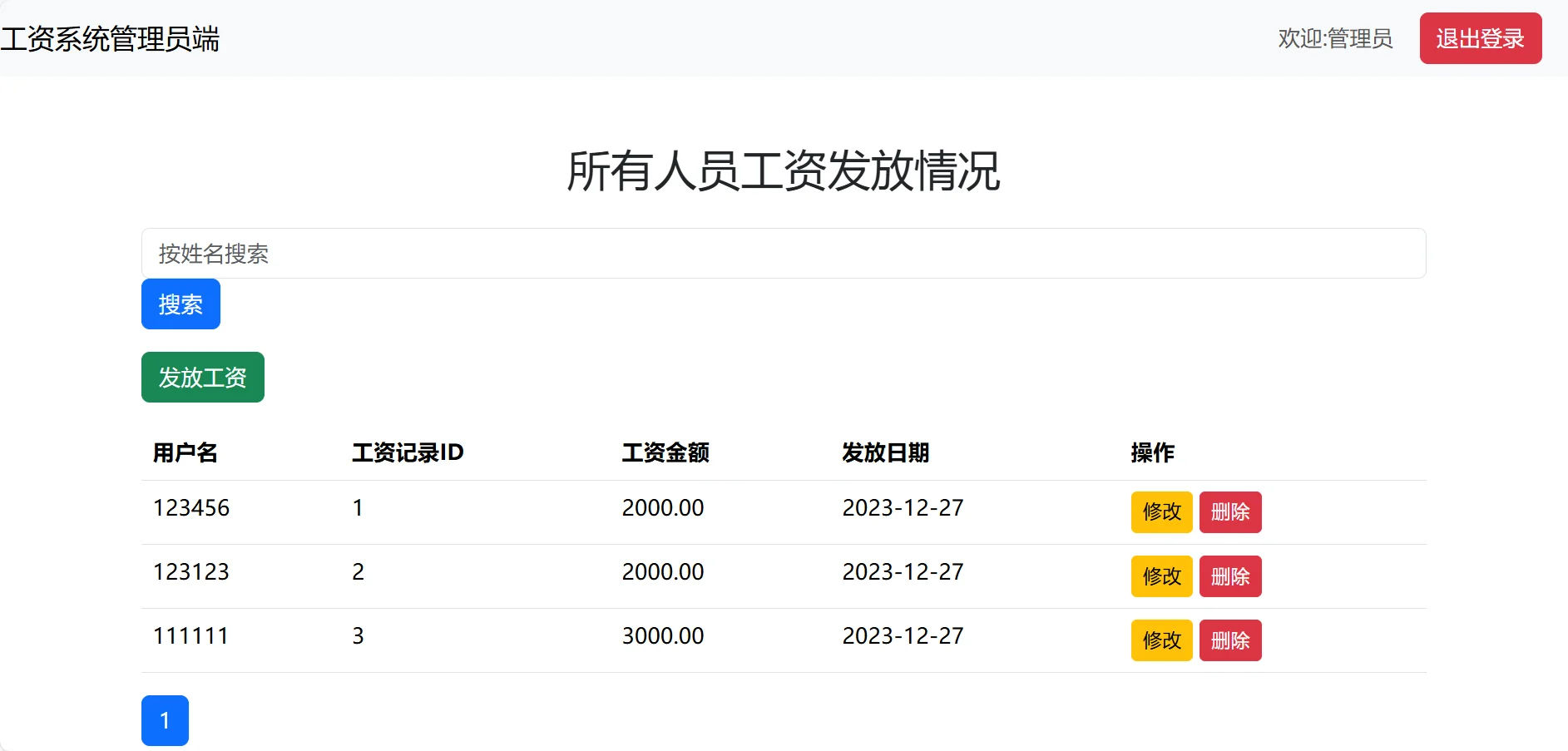
Task: Click the 工资金额 column header
Action: [x=665, y=453]
